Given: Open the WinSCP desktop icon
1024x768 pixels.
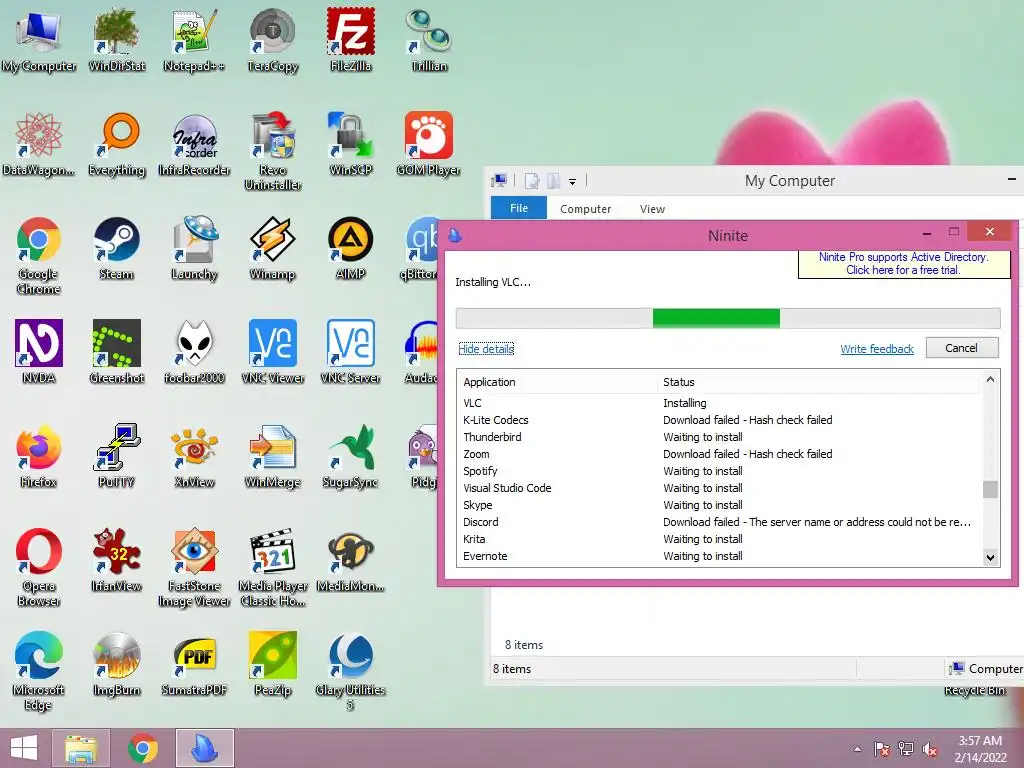Looking at the screenshot, I should 351,144.
